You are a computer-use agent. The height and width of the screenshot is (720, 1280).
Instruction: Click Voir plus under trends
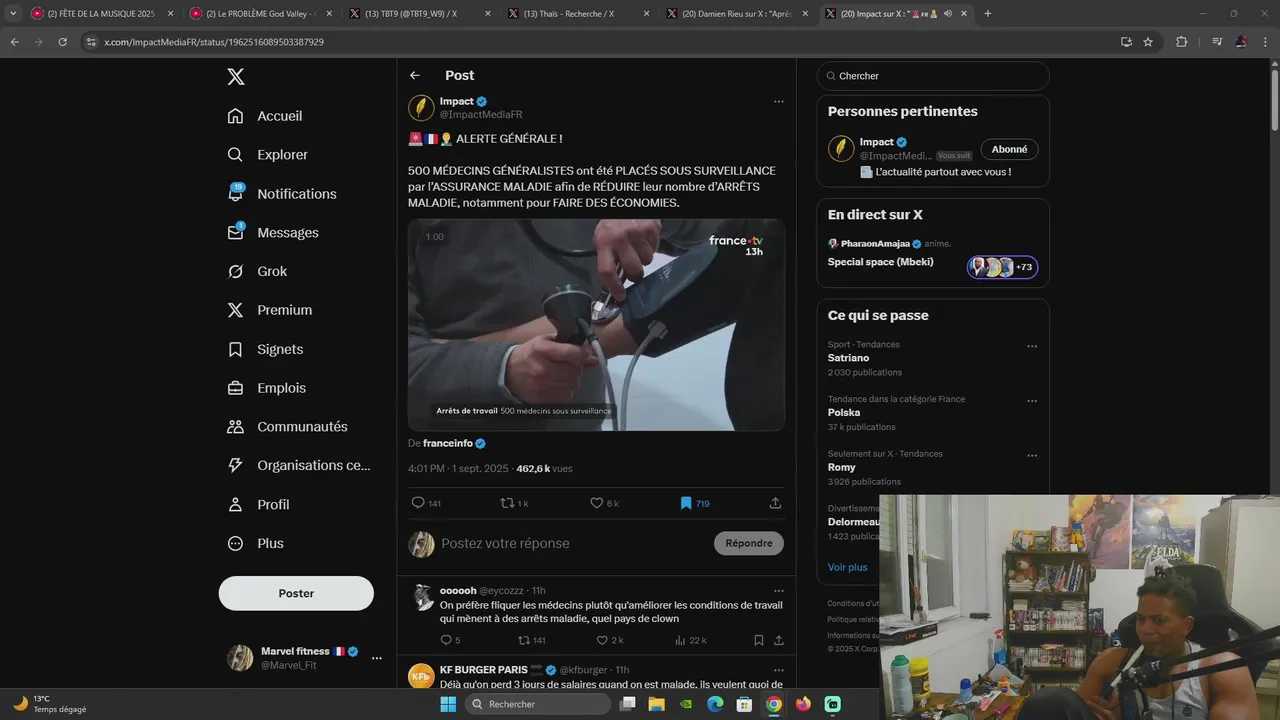click(847, 567)
